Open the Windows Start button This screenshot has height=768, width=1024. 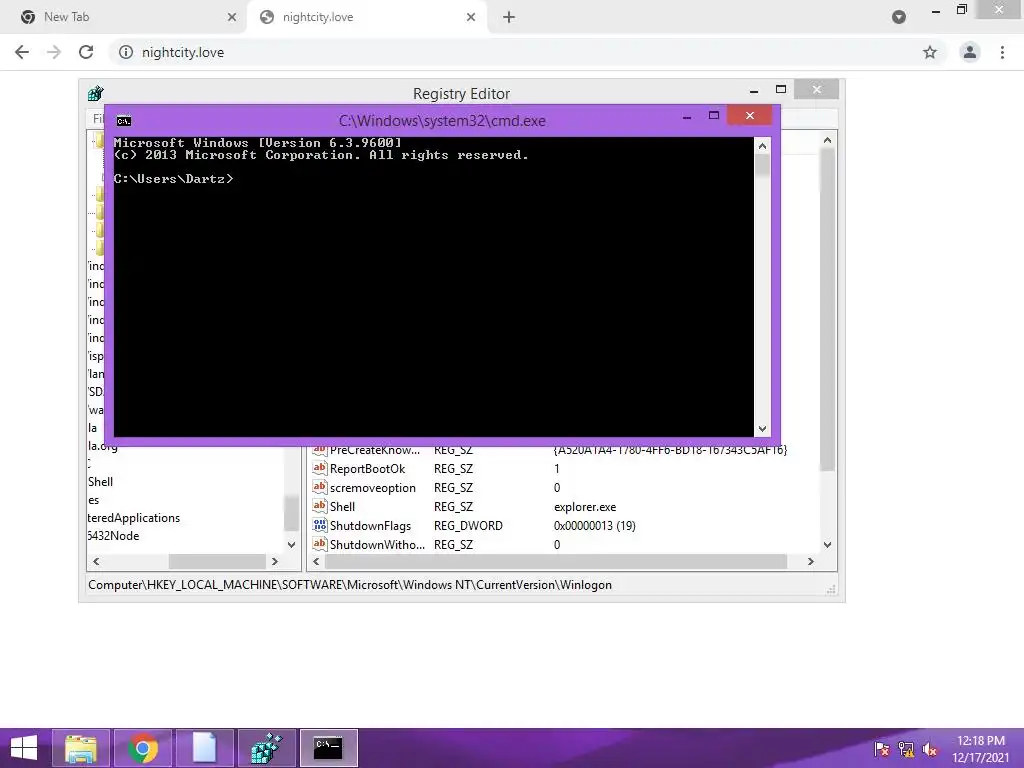(x=24, y=748)
